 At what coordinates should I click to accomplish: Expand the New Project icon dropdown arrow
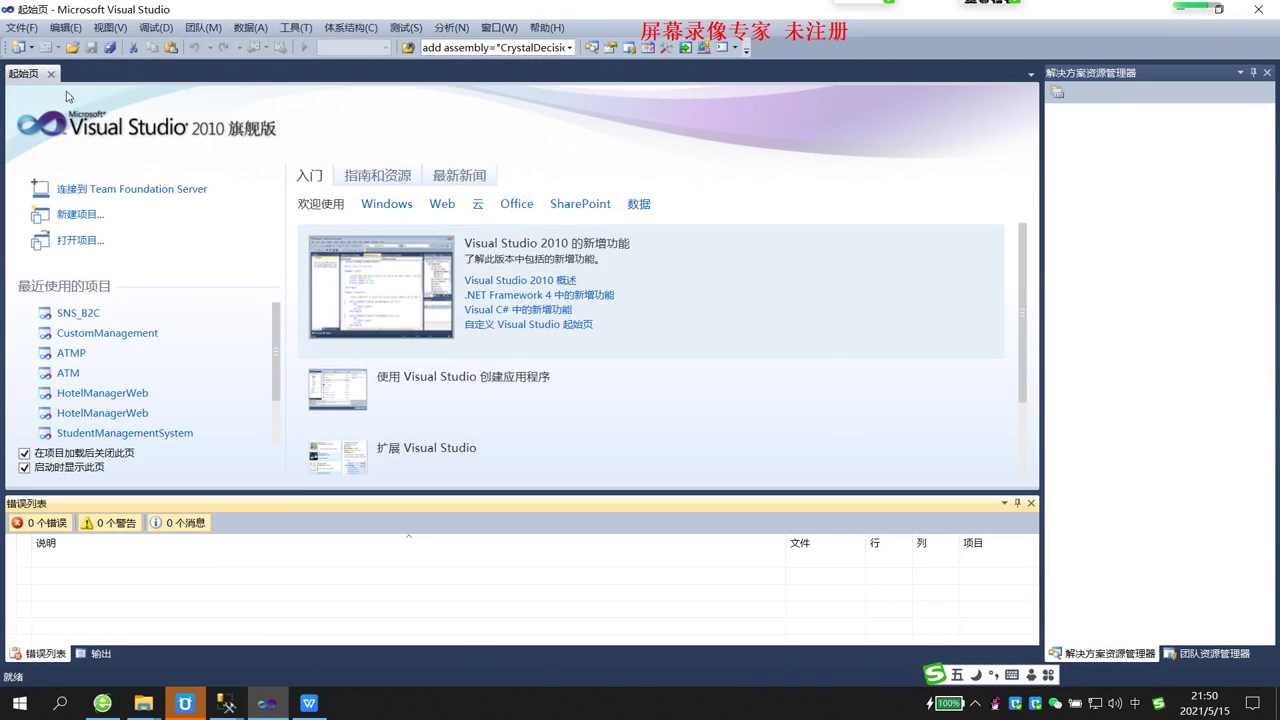(x=32, y=47)
